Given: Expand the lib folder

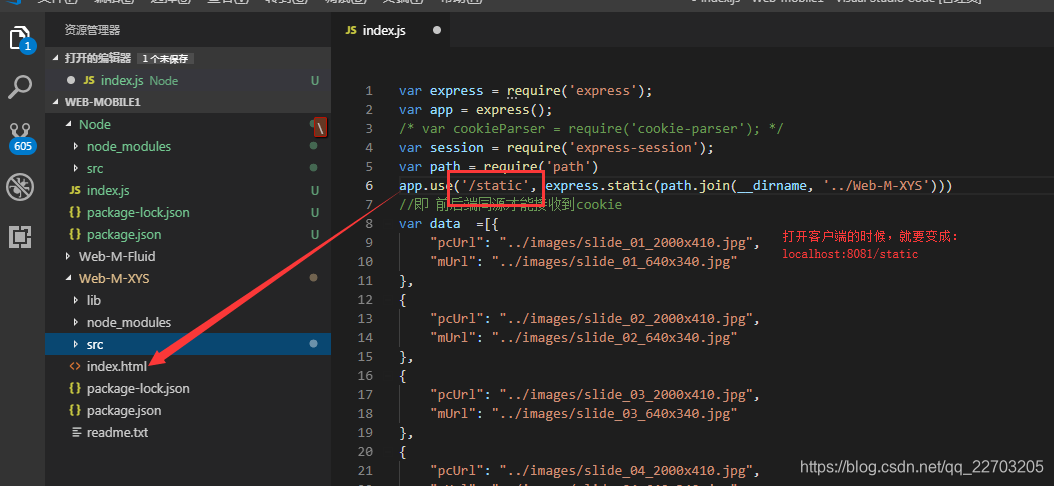Looking at the screenshot, I should click(x=76, y=300).
